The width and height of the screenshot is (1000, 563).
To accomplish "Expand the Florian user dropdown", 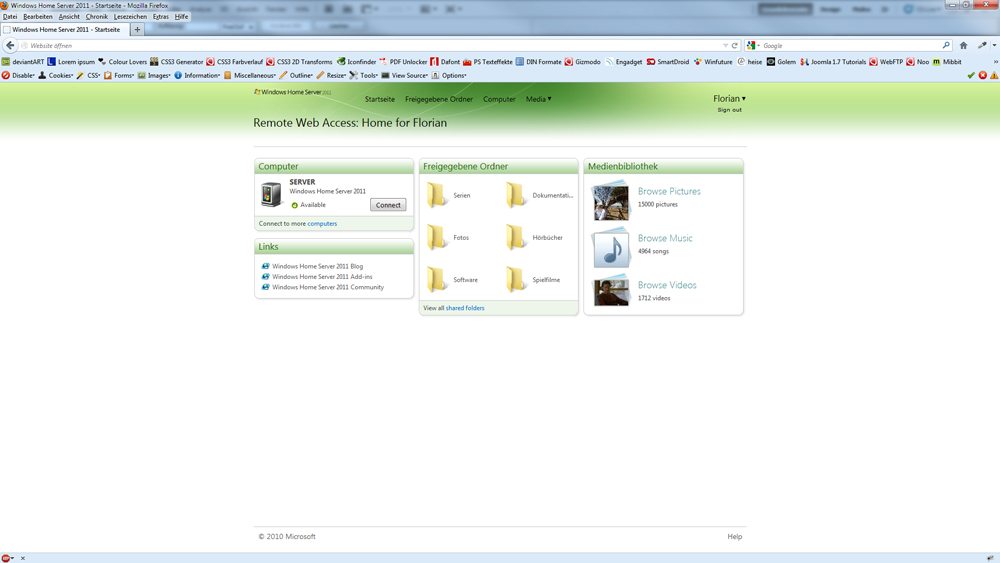I will pyautogui.click(x=729, y=98).
